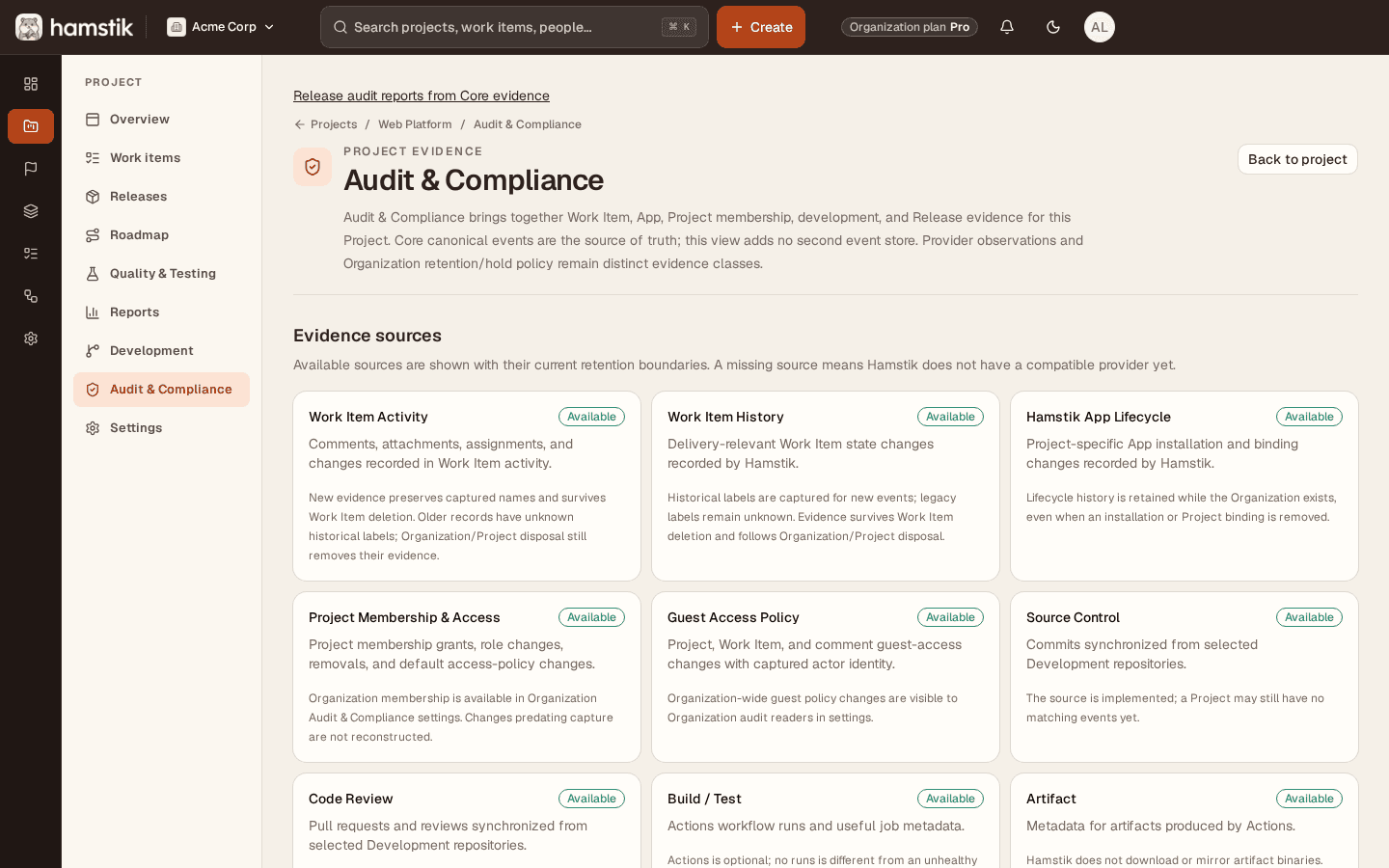Open the flag icon in left rail
This screenshot has width=1389, height=868.
[31, 169]
